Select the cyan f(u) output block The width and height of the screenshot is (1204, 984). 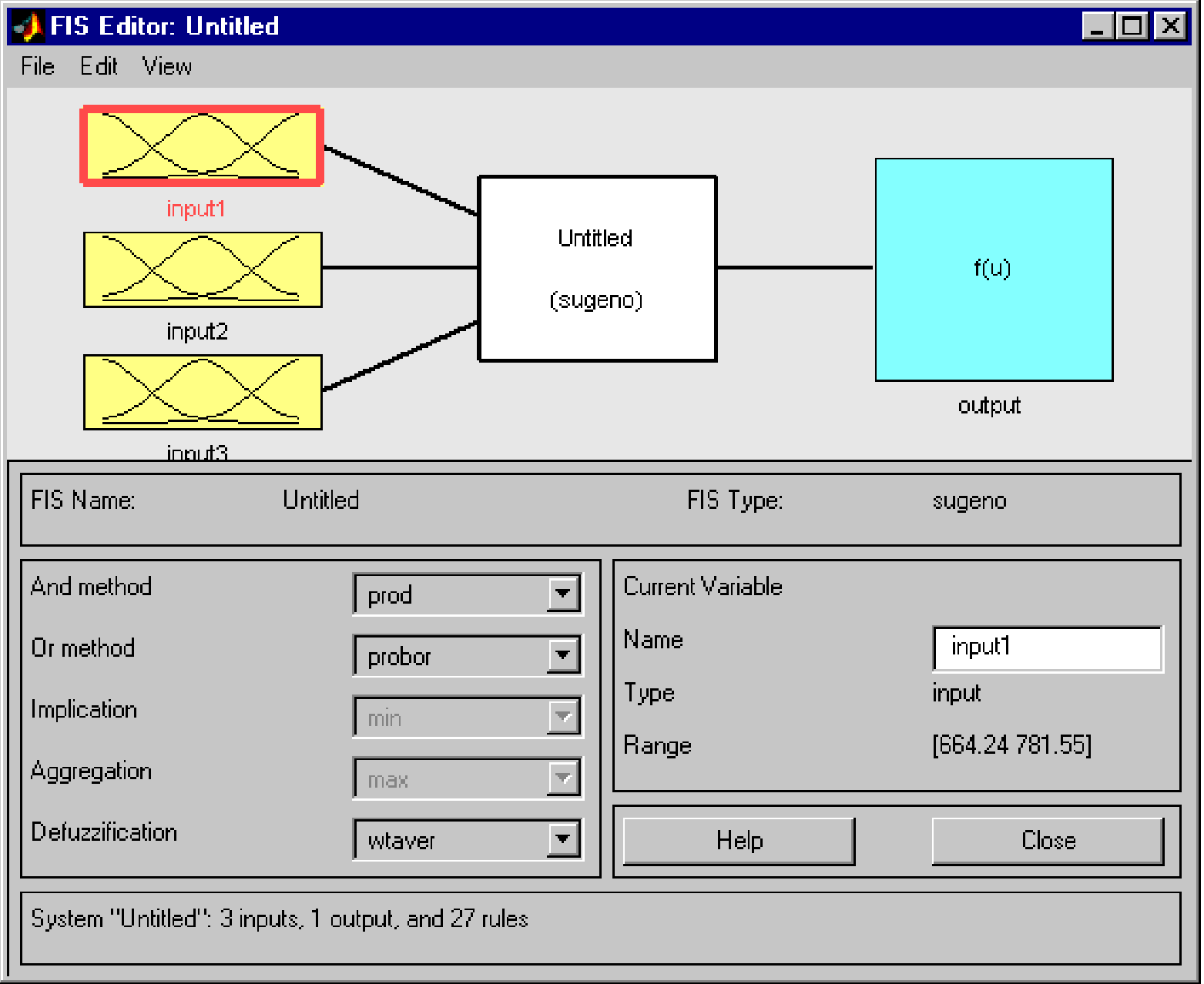tap(994, 269)
